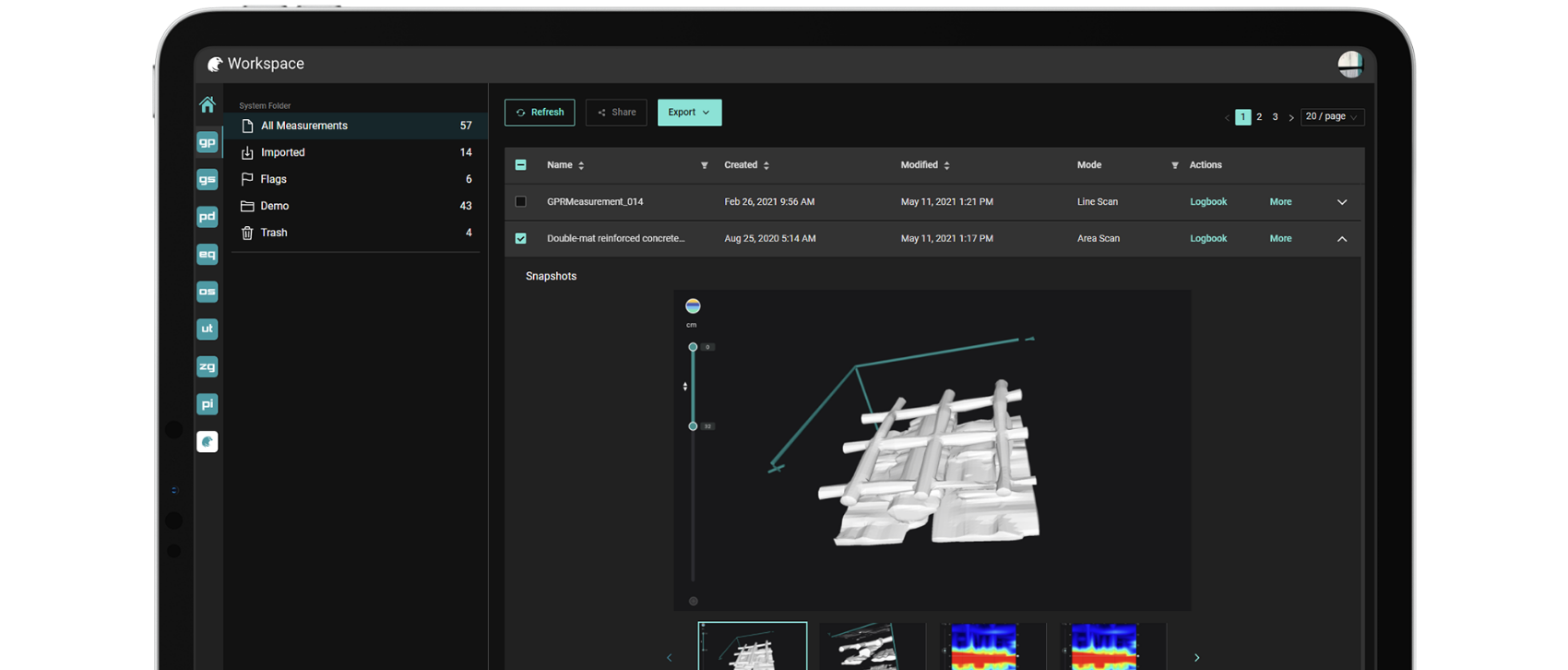Expand the GPRMeasurement_014 row details
This screenshot has width=1568, height=670.
1342,202
